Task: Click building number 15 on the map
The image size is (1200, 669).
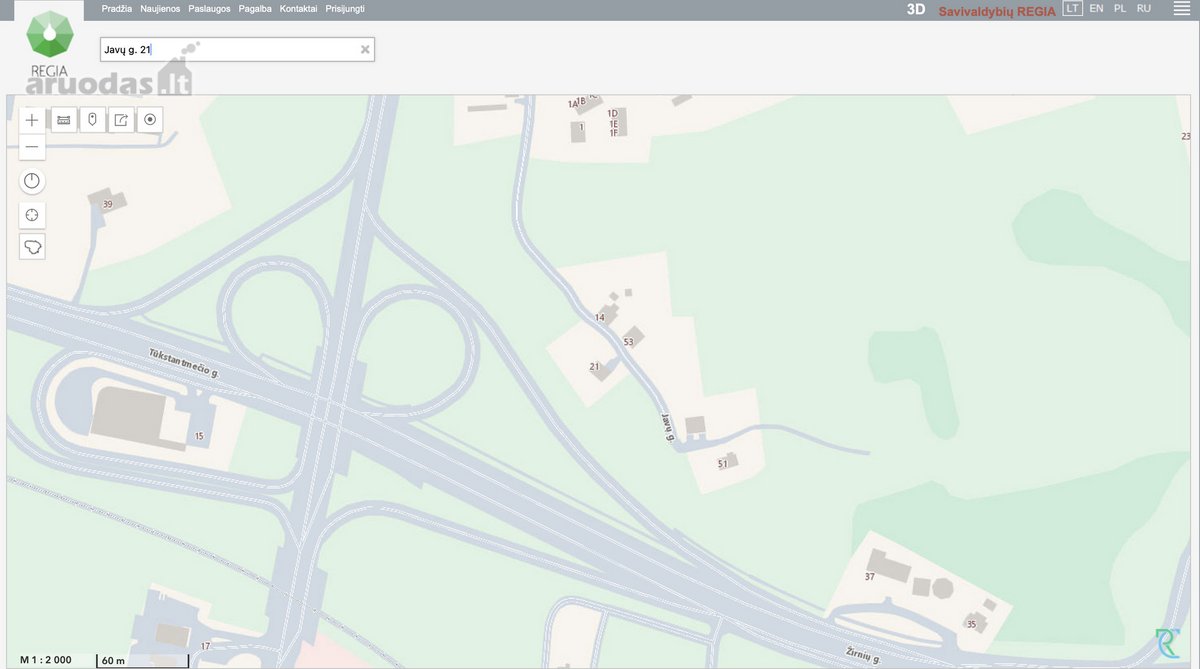Action: [x=199, y=436]
